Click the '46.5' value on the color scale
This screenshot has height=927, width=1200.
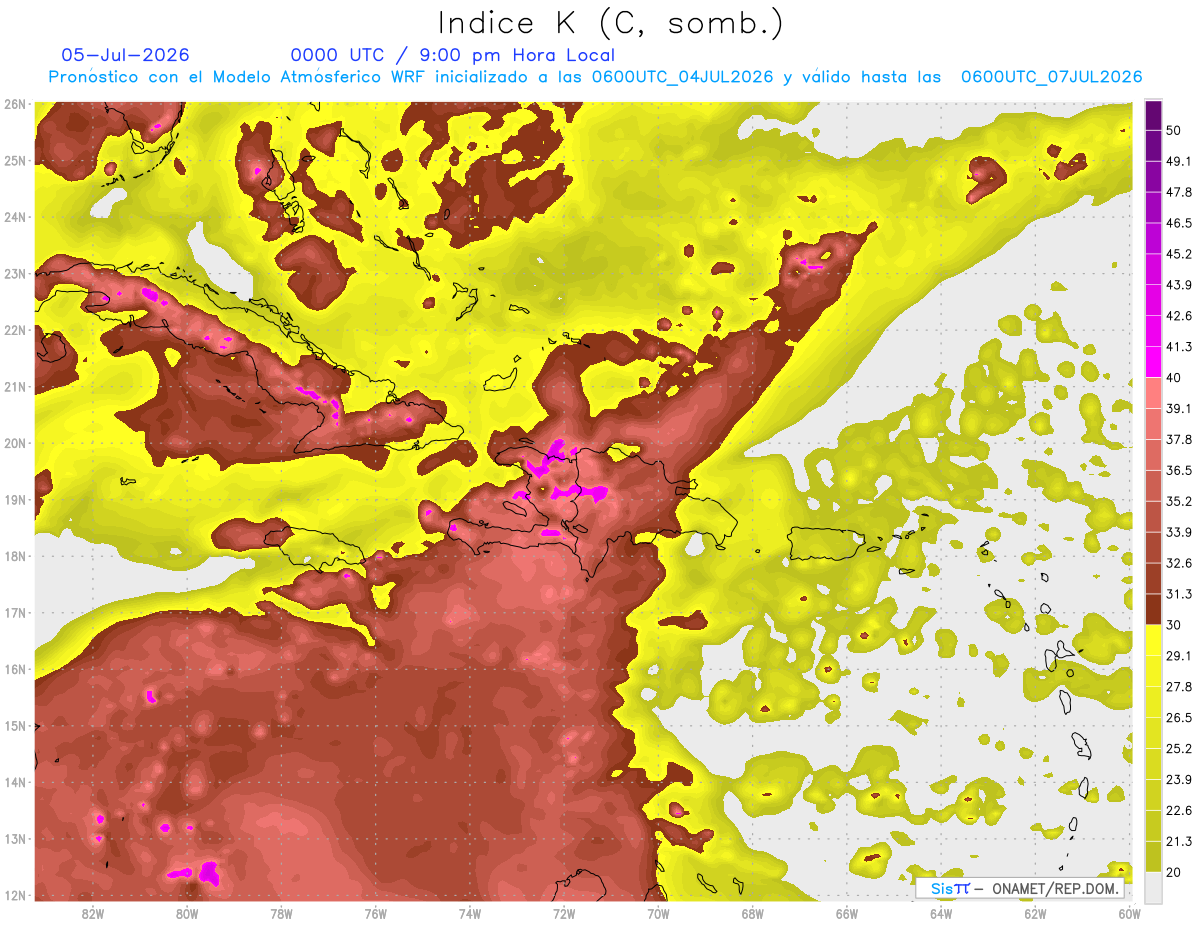tap(1178, 223)
